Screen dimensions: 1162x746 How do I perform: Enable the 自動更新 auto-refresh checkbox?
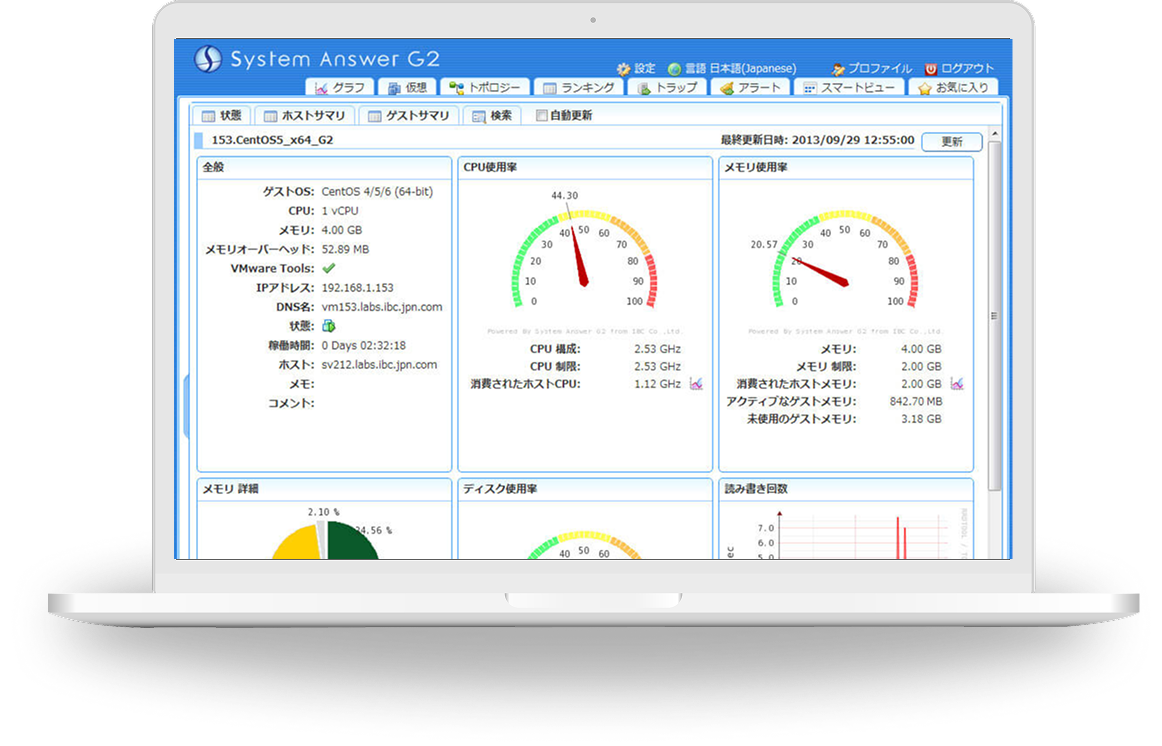tap(542, 116)
